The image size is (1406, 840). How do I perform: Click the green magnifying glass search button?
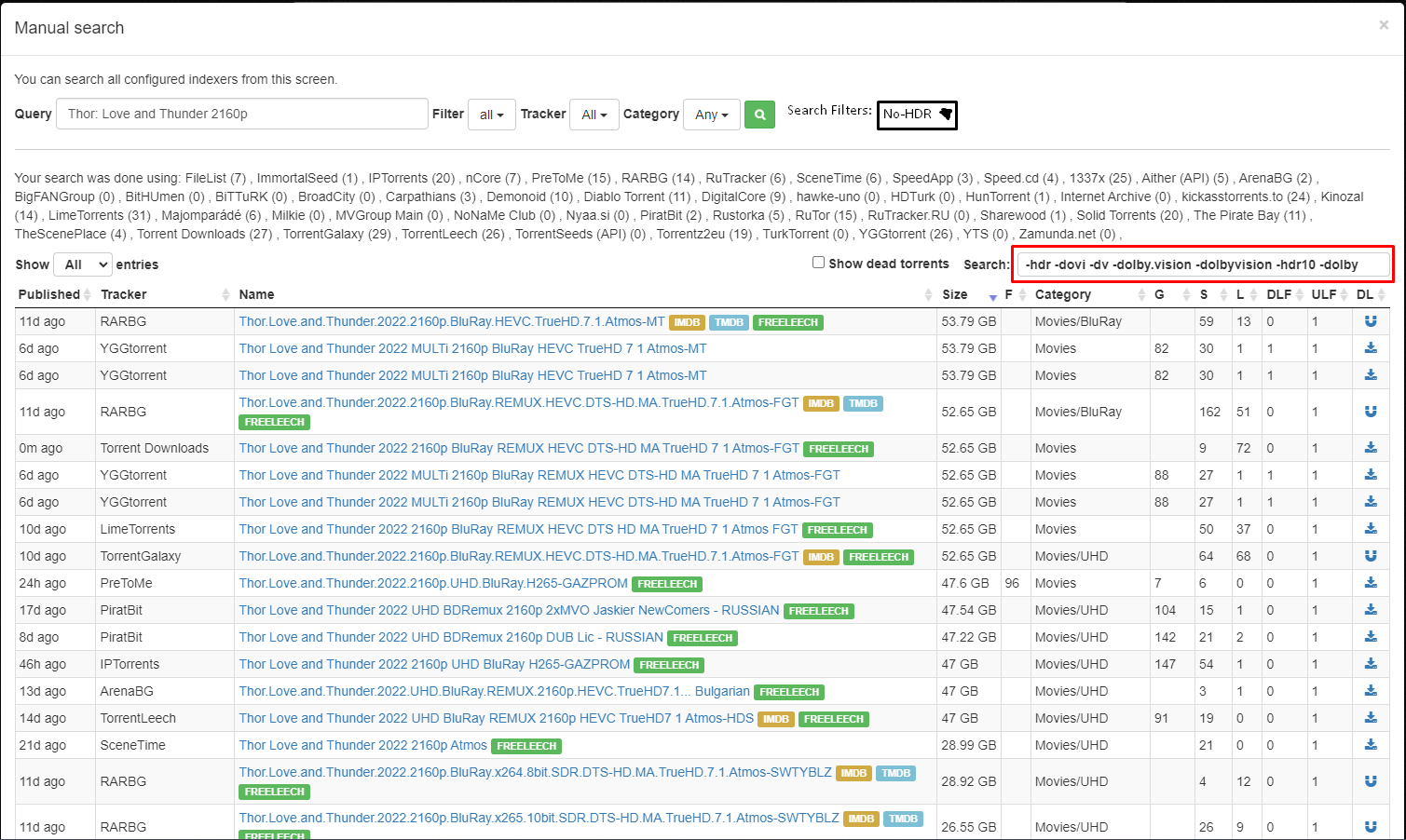click(759, 114)
